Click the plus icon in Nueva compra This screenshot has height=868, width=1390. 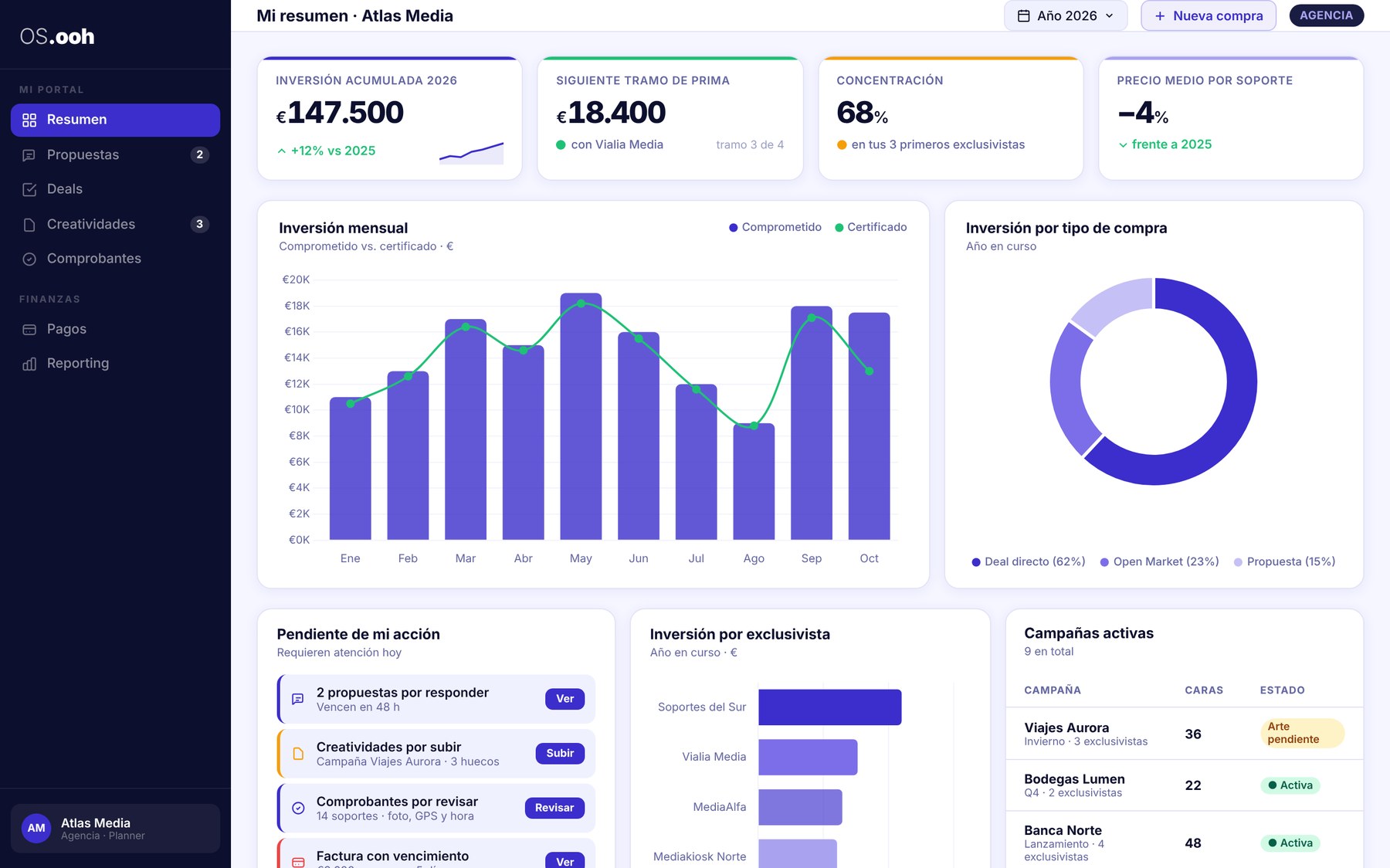(x=1159, y=15)
